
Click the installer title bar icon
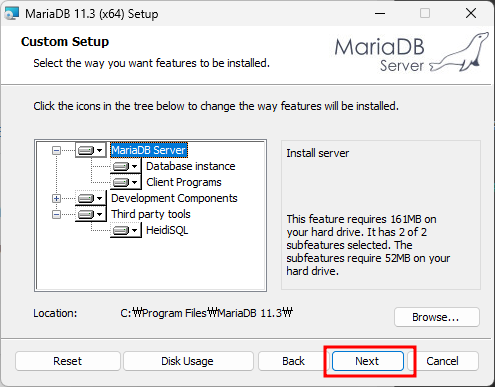coord(12,14)
